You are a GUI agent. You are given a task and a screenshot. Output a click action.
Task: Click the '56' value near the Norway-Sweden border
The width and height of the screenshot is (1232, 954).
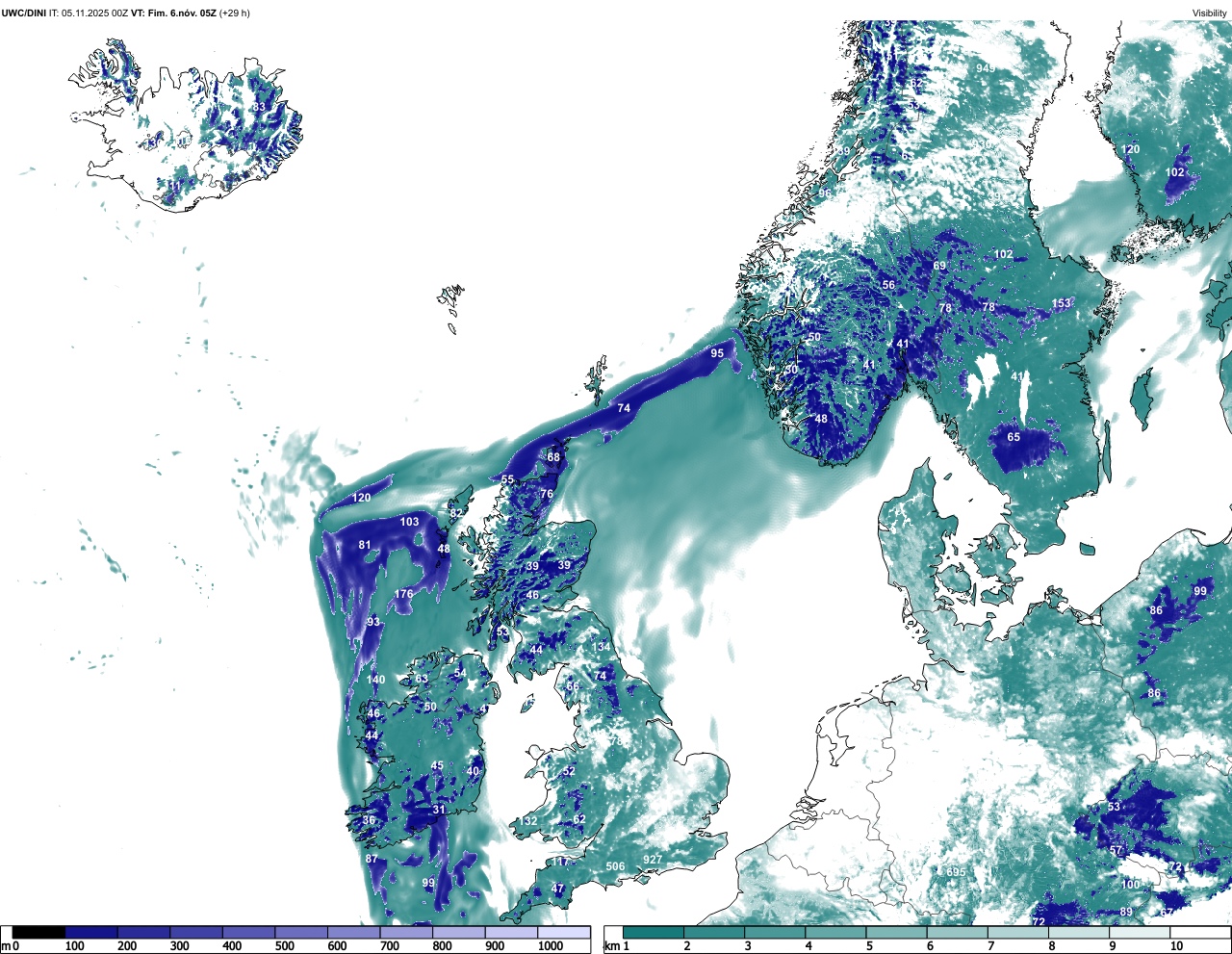[x=888, y=285]
